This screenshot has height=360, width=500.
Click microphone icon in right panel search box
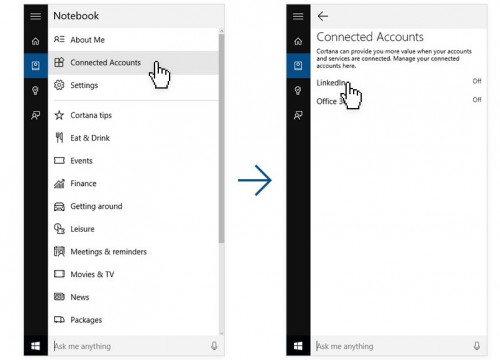(477, 346)
